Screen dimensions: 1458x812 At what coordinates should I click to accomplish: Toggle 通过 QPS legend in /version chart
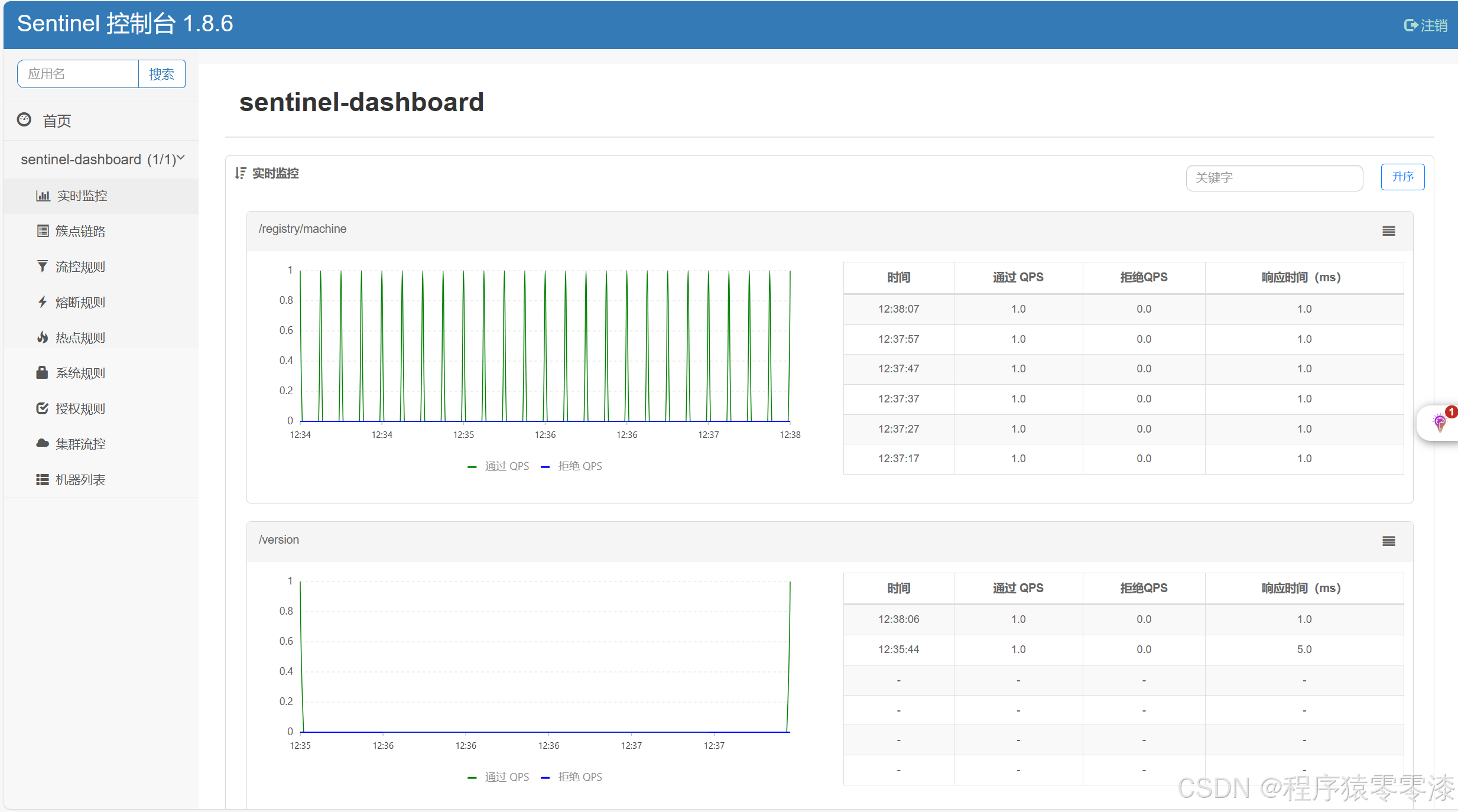tap(498, 777)
